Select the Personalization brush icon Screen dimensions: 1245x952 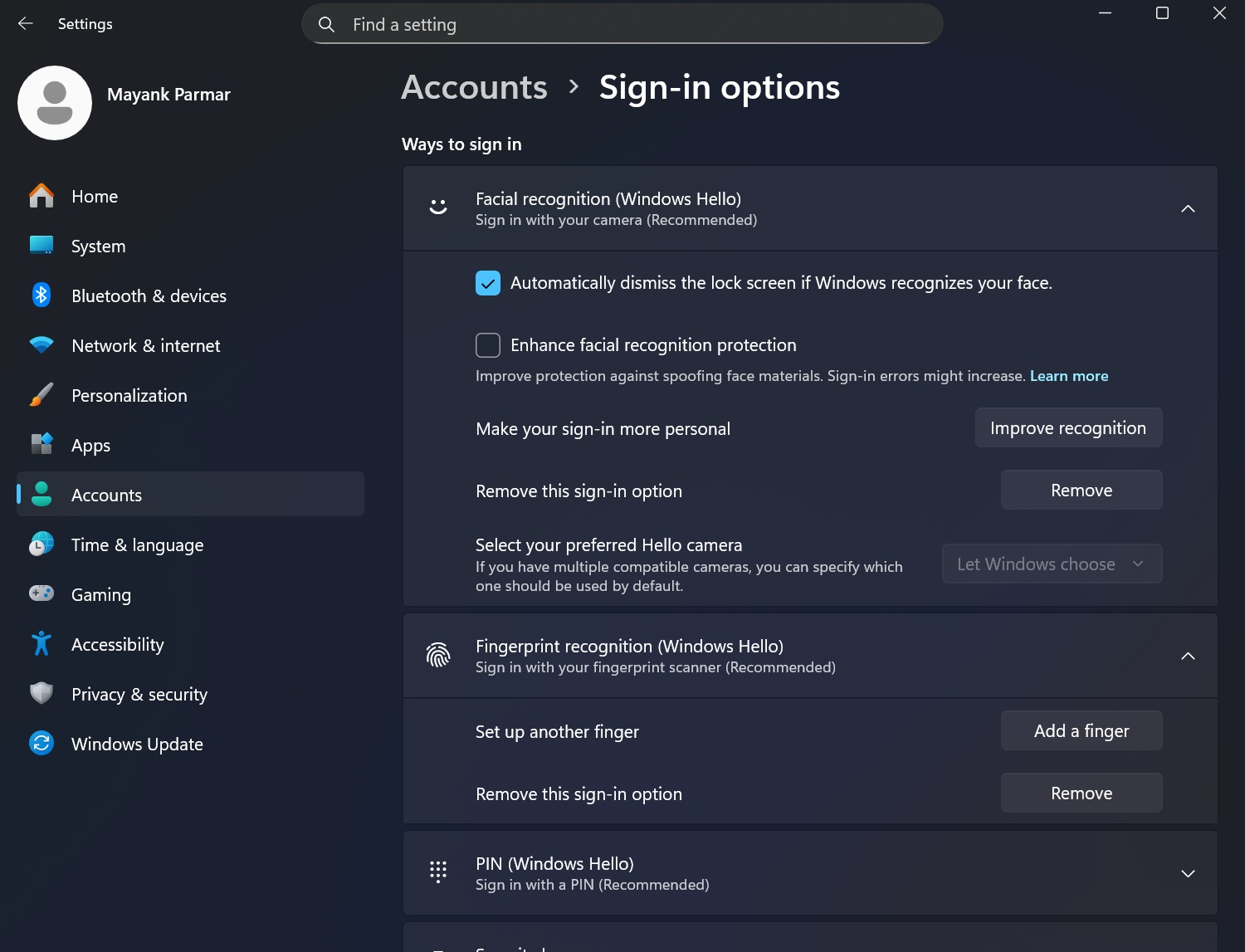(41, 395)
